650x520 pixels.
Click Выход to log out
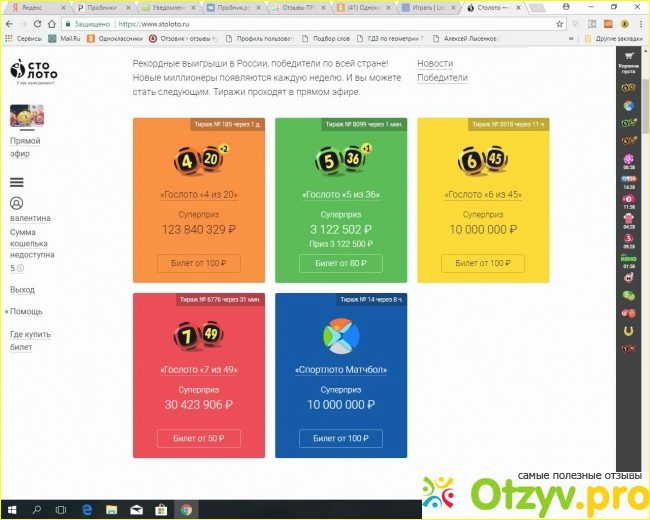click(x=22, y=289)
